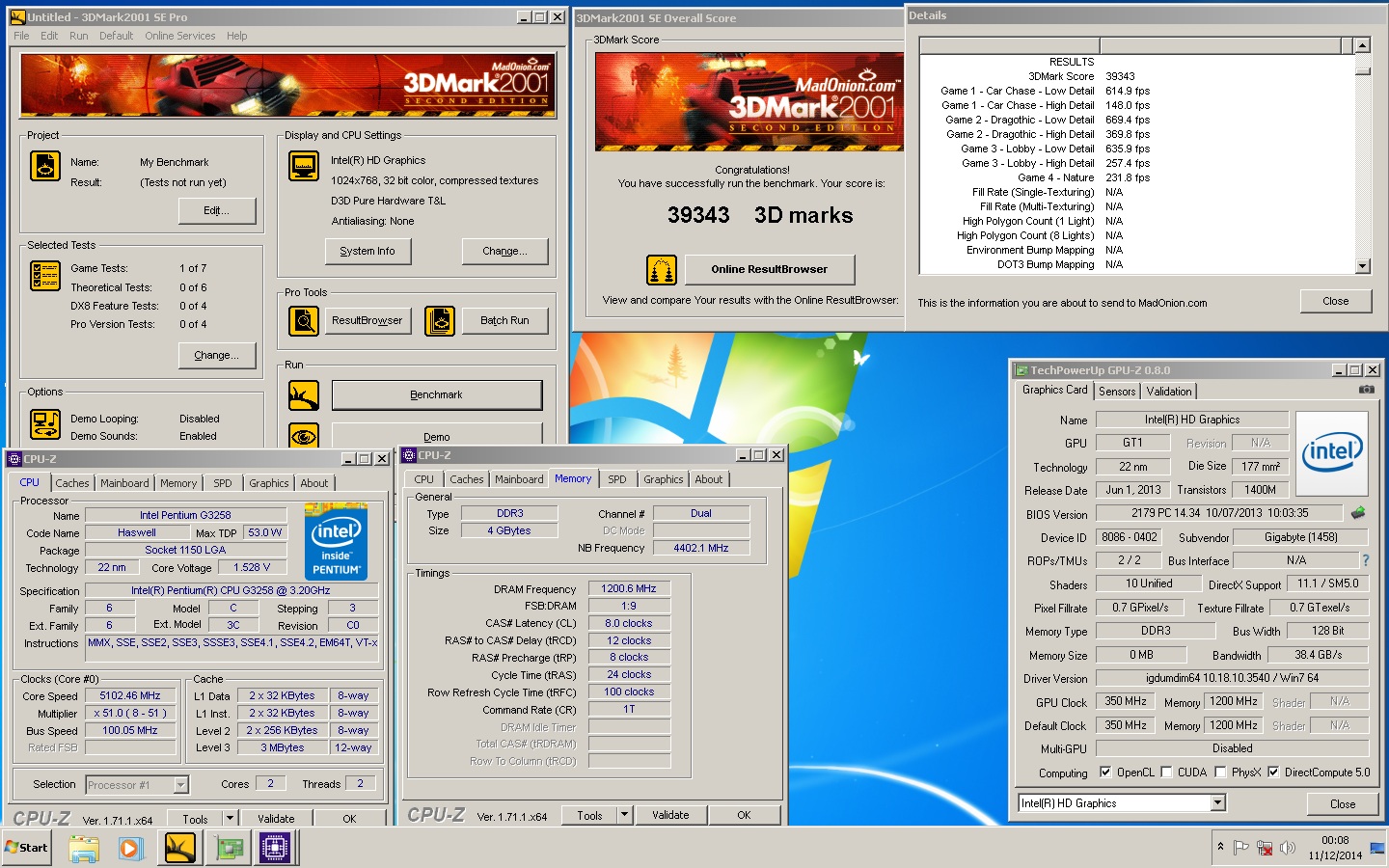The image size is (1389, 868).
Task: Open the Run menu in 3DMark2001
Action: (79, 36)
